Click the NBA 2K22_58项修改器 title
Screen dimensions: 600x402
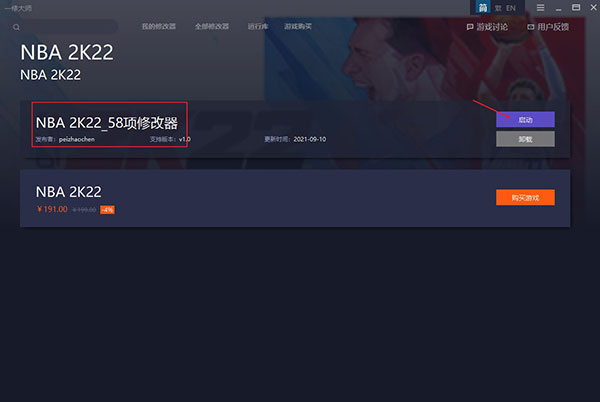(x=107, y=123)
